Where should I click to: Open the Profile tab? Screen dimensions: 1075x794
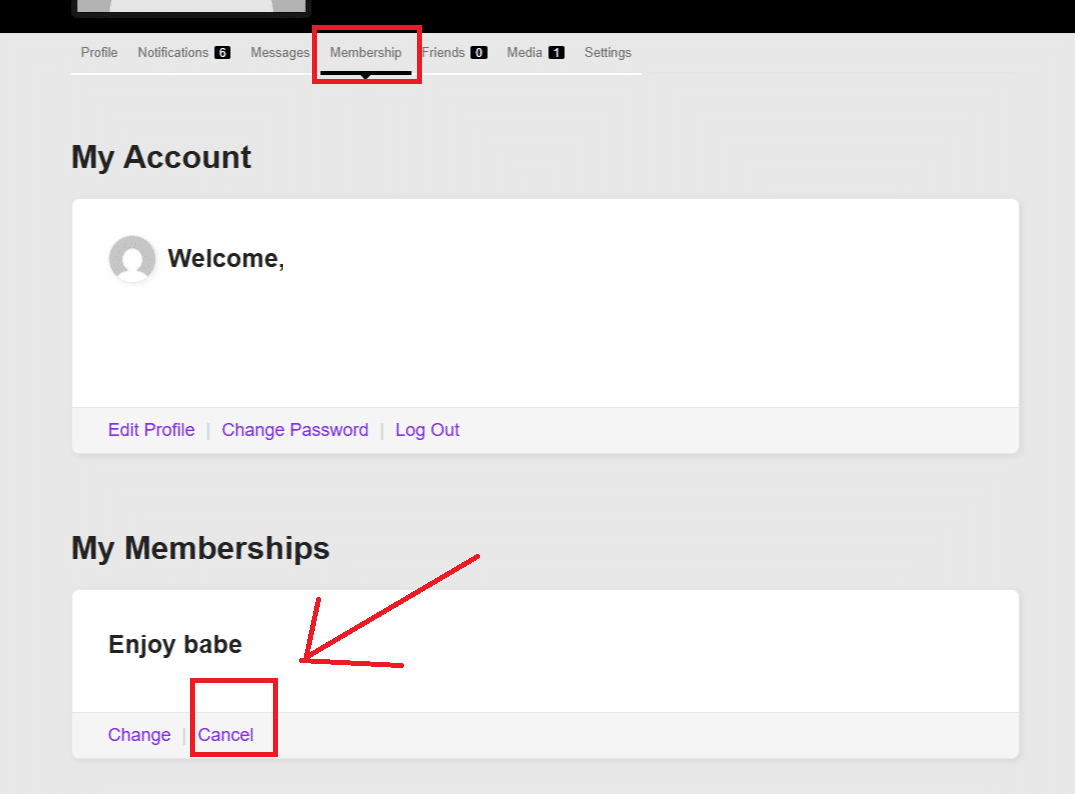99,53
